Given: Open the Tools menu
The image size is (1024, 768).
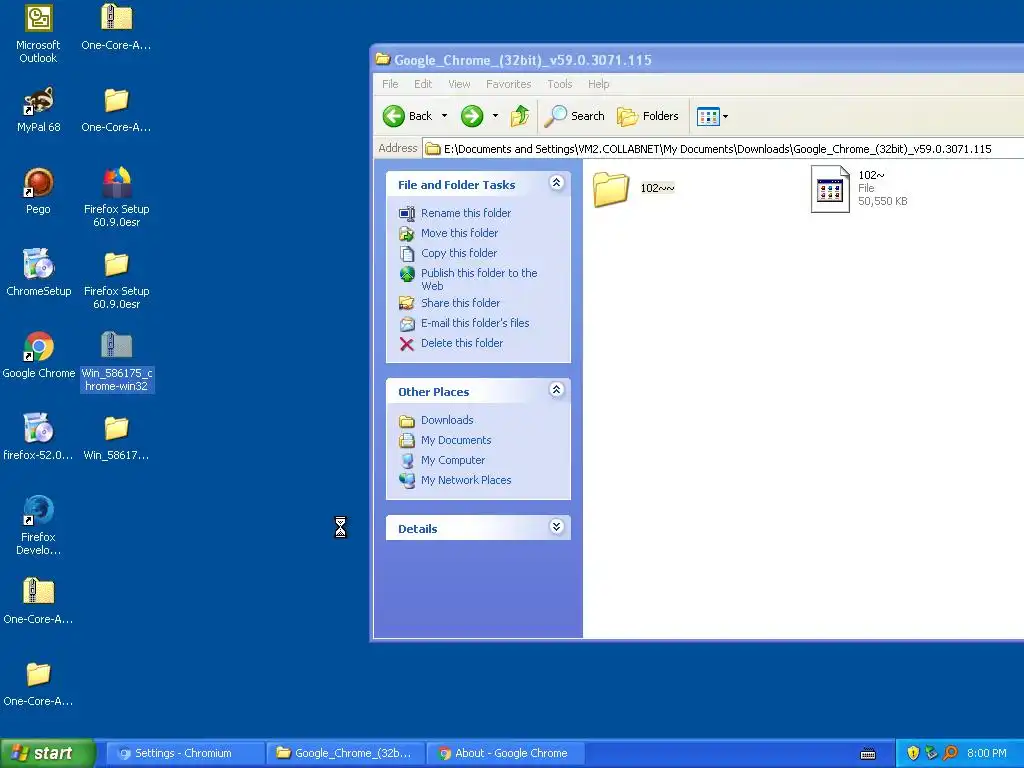Looking at the screenshot, I should [x=560, y=84].
